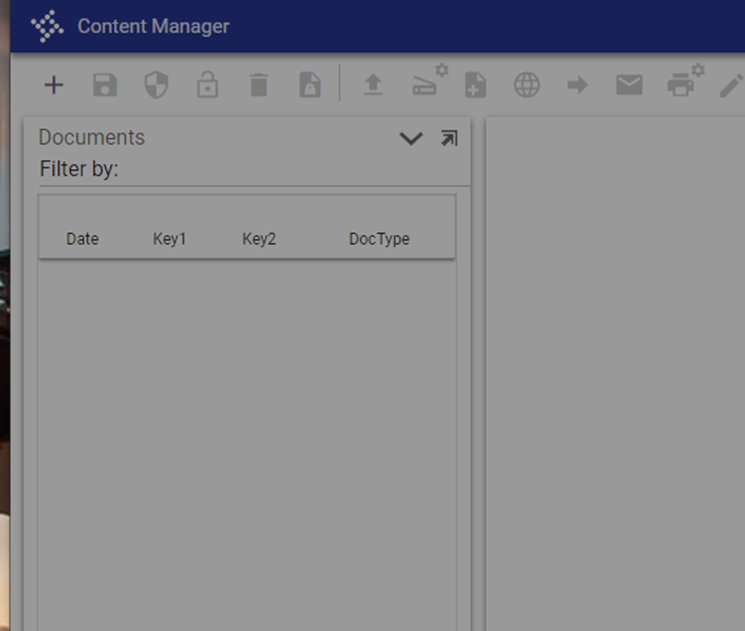Viewport: 745px width, 631px height.
Task: Click the Content Manager dotted logo
Action: click(47, 26)
